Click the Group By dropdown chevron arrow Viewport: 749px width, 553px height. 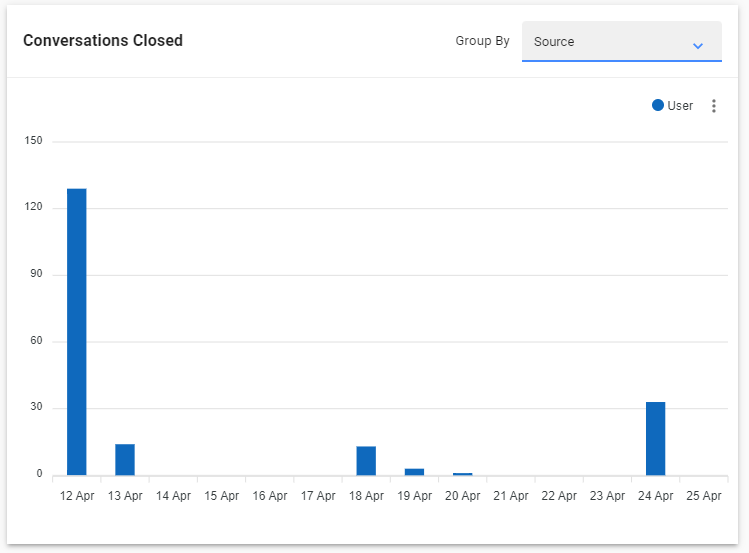point(698,45)
